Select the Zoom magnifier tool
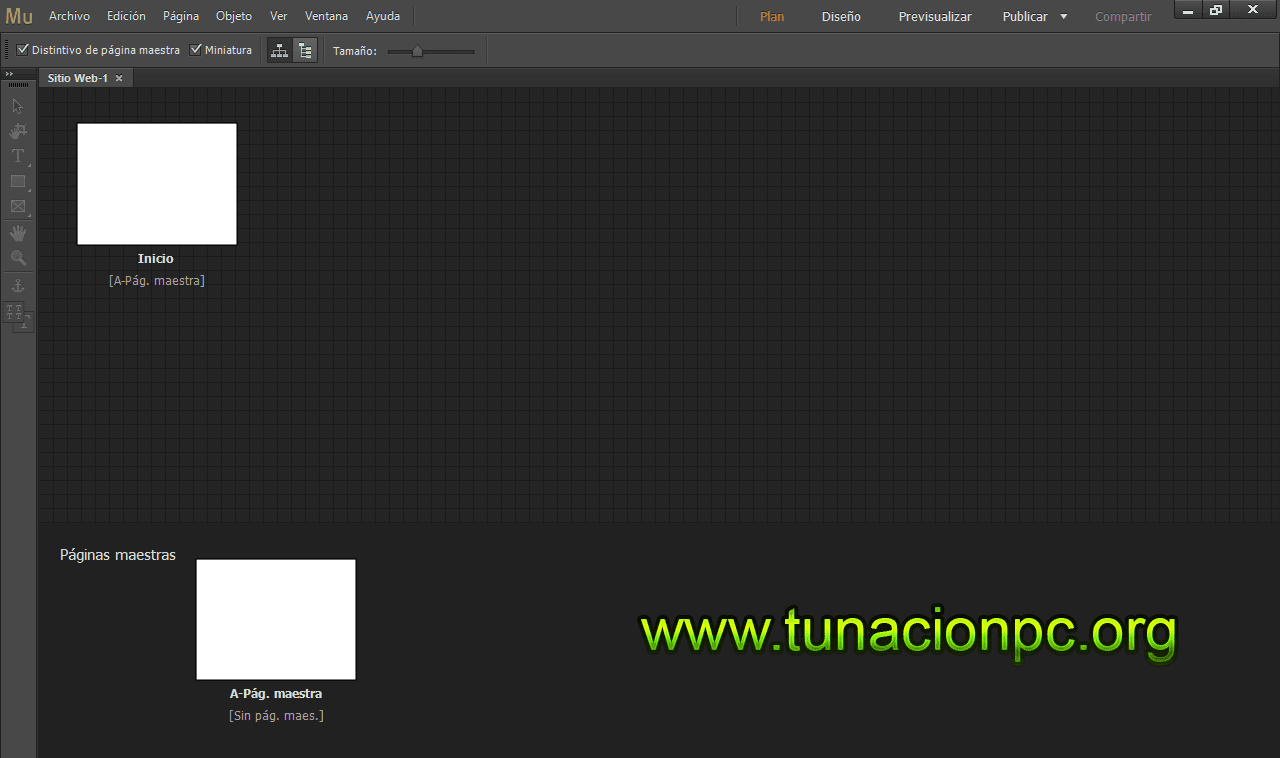Viewport: 1280px width, 758px height. [17, 258]
